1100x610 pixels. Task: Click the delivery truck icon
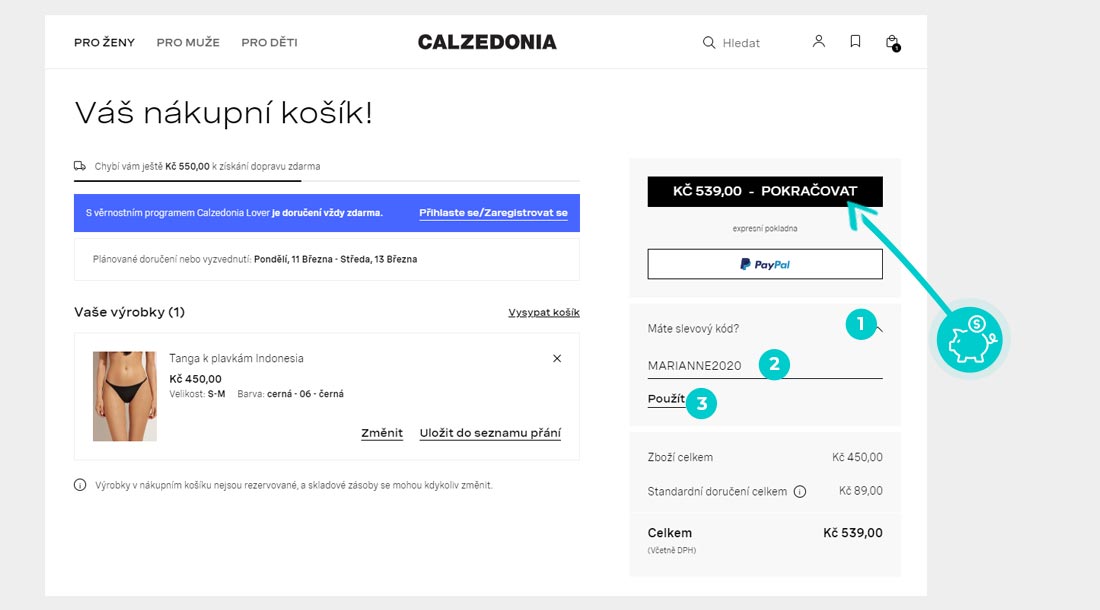point(80,166)
